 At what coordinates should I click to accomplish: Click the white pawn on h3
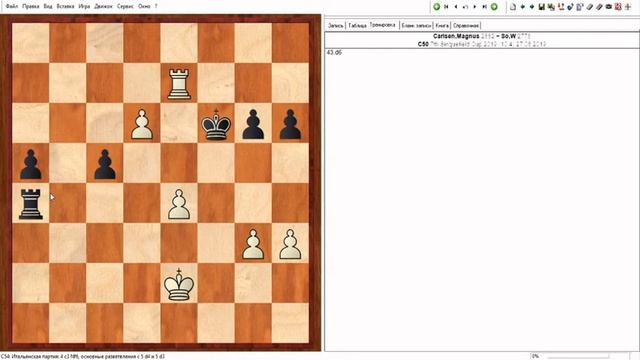click(x=290, y=244)
